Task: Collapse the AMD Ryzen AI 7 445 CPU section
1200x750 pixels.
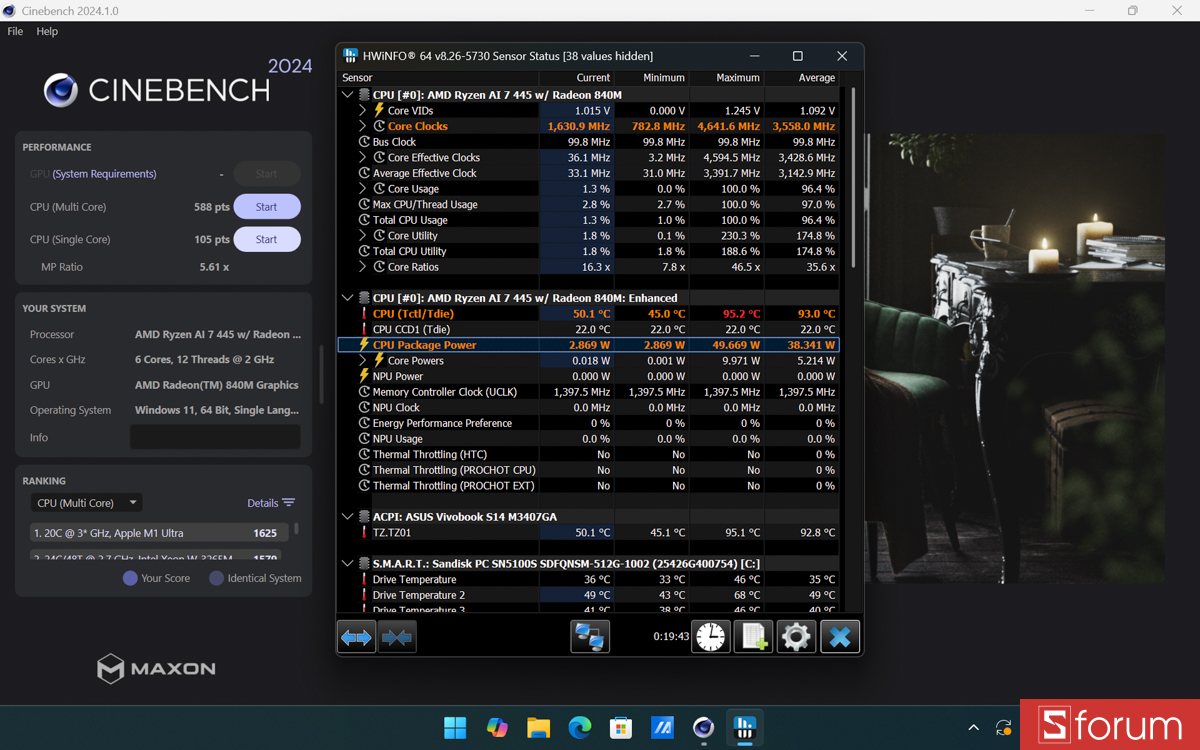Action: [x=347, y=94]
